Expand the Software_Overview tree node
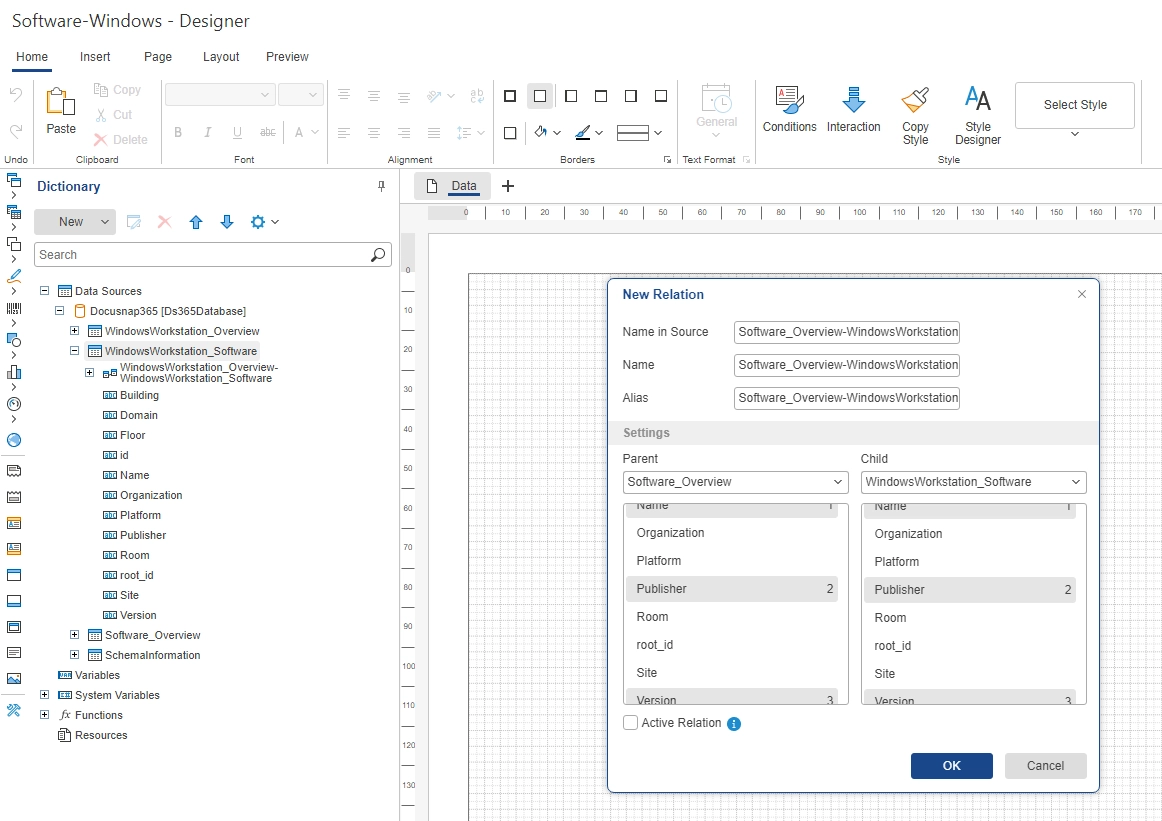 (74, 635)
